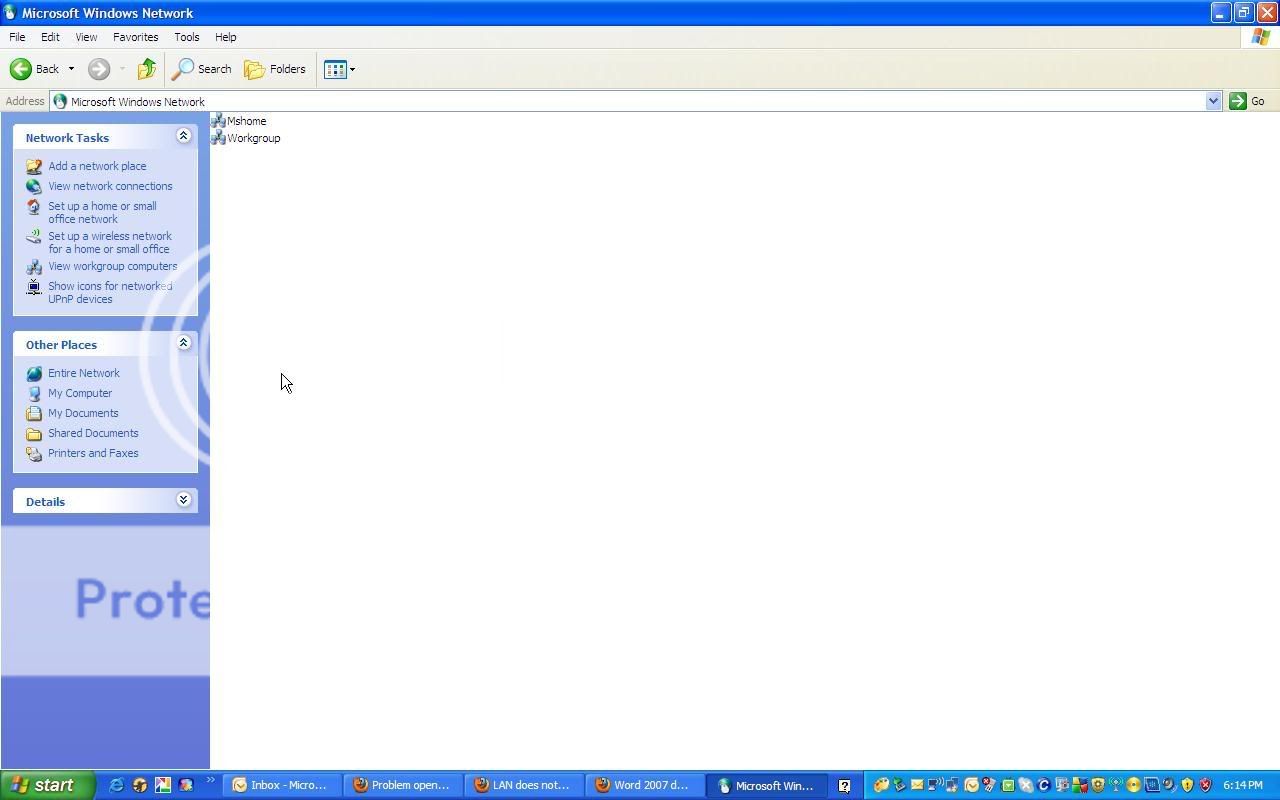Click View network connections link
The height and width of the screenshot is (800, 1280).
coord(110,186)
